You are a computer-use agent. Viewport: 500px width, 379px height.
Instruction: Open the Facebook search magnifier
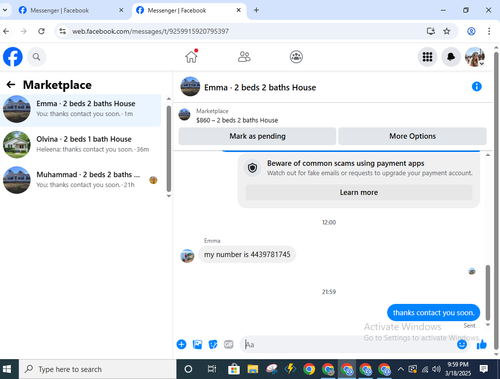tap(36, 57)
